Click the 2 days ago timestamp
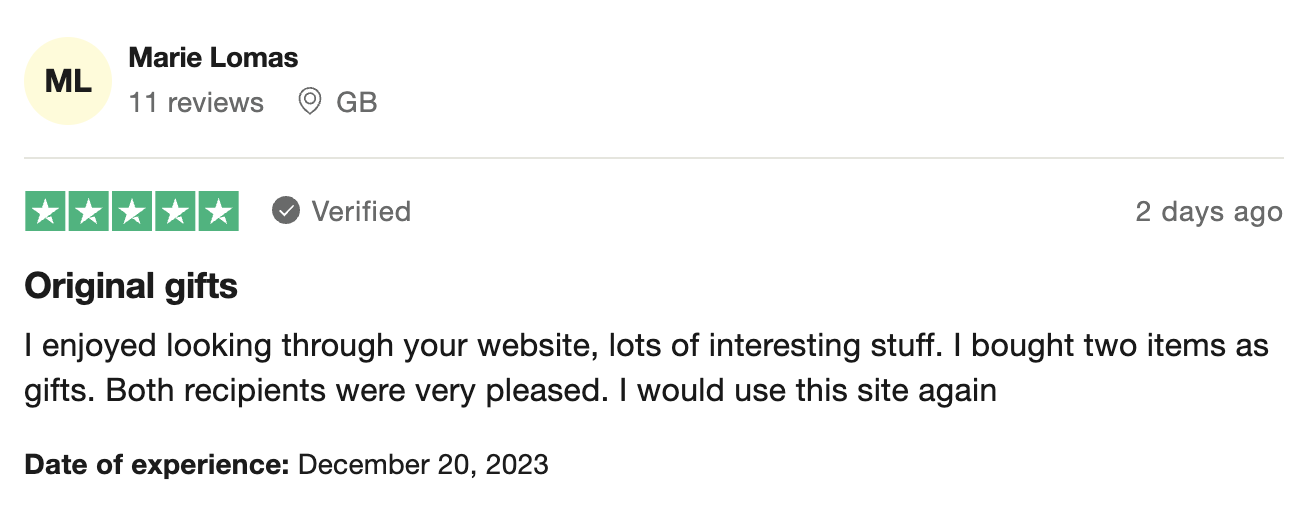Screen dimensions: 1314x506 click(x=1209, y=212)
